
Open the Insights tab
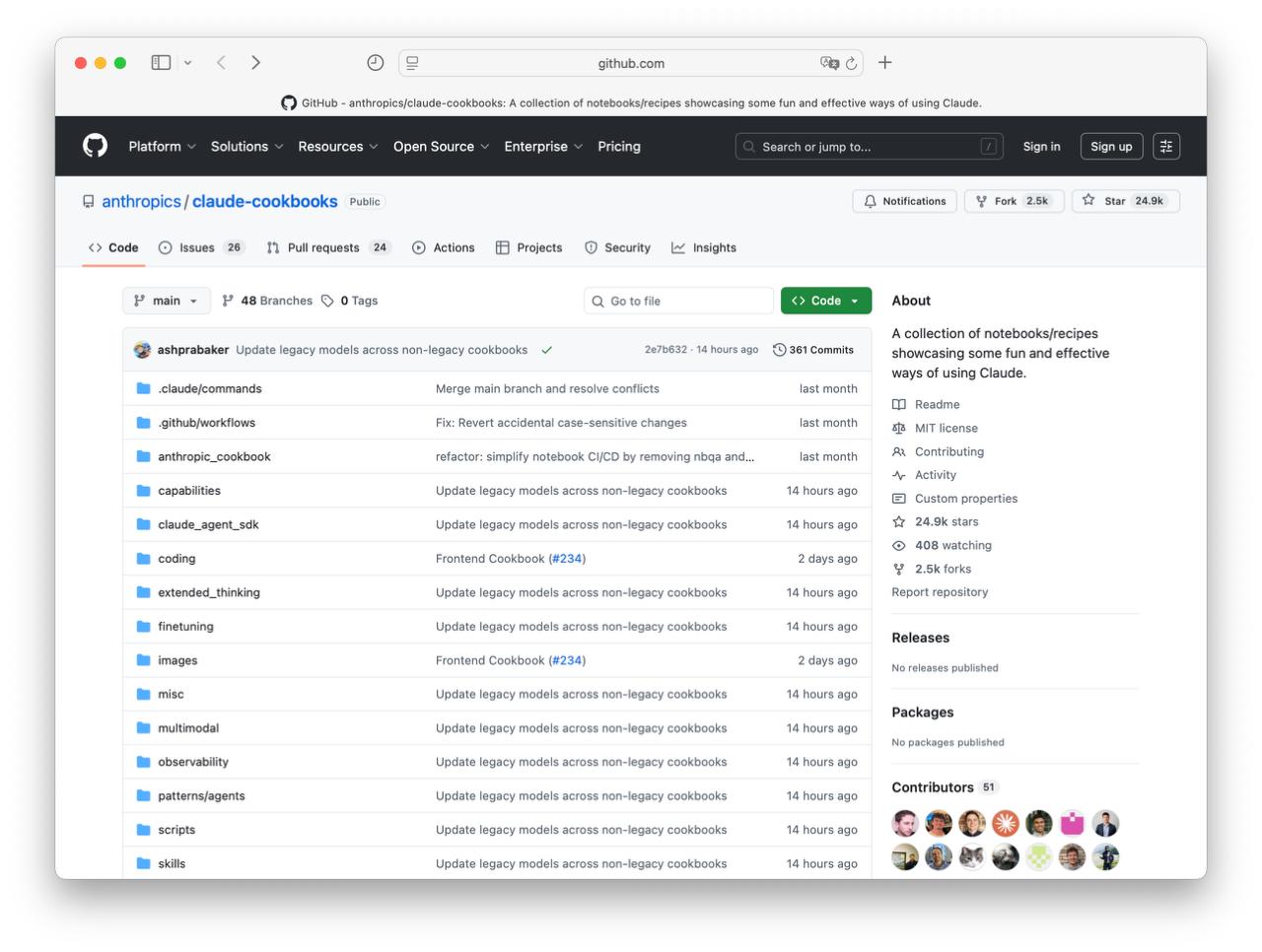pyautogui.click(x=704, y=247)
